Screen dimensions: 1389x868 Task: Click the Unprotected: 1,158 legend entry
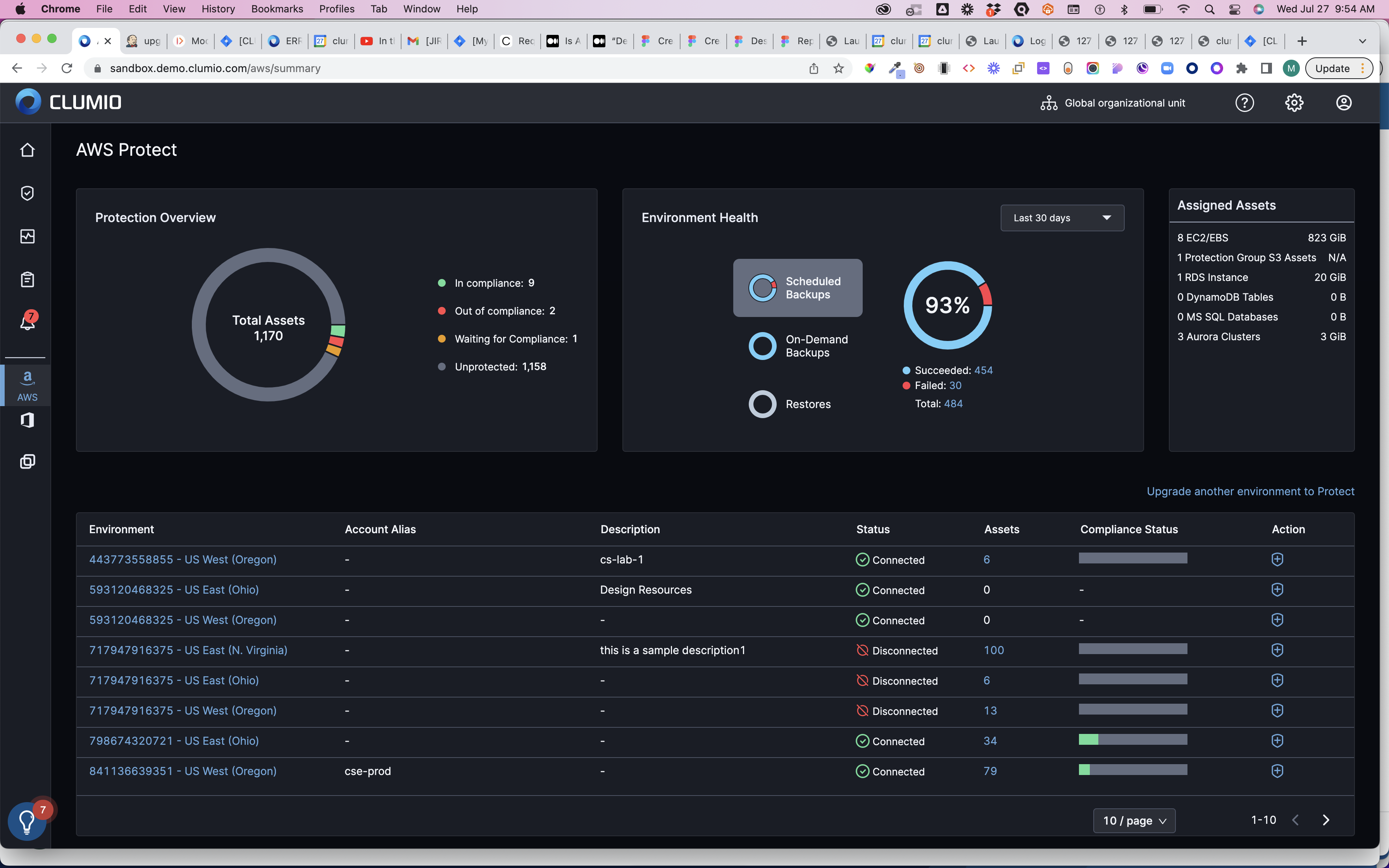click(493, 367)
